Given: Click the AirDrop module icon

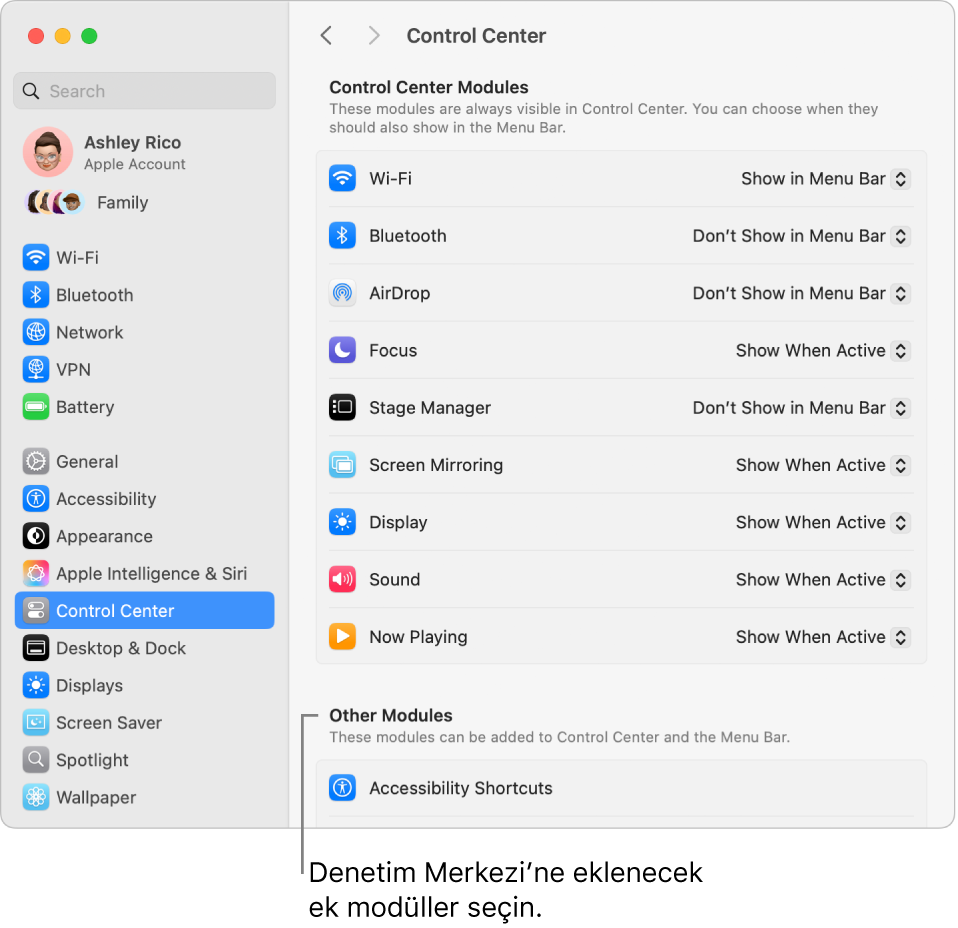Looking at the screenshot, I should 342,293.
